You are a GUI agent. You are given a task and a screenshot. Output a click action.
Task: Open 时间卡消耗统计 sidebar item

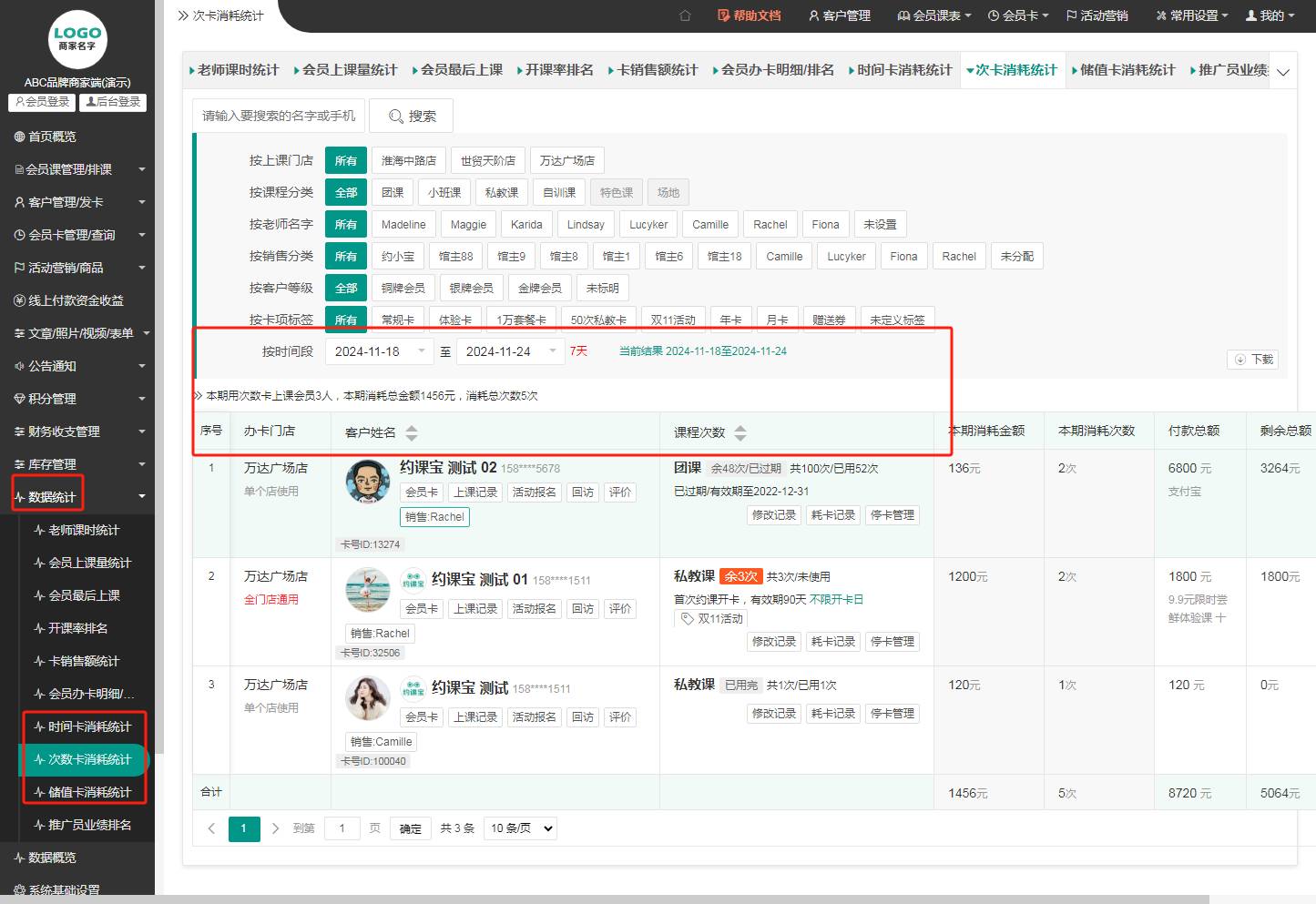click(83, 726)
